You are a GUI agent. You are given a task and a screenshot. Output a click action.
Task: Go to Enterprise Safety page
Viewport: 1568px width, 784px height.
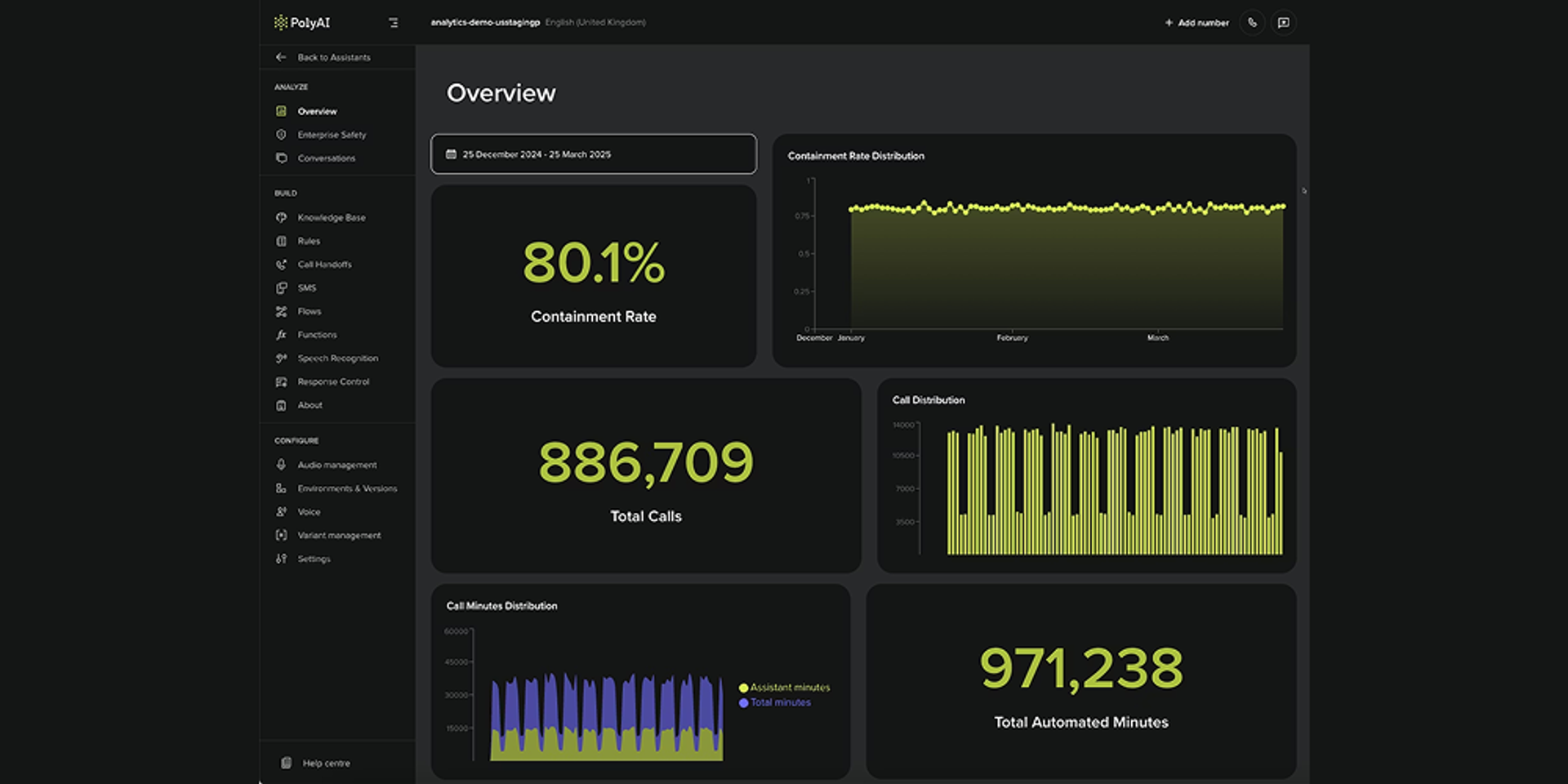332,135
